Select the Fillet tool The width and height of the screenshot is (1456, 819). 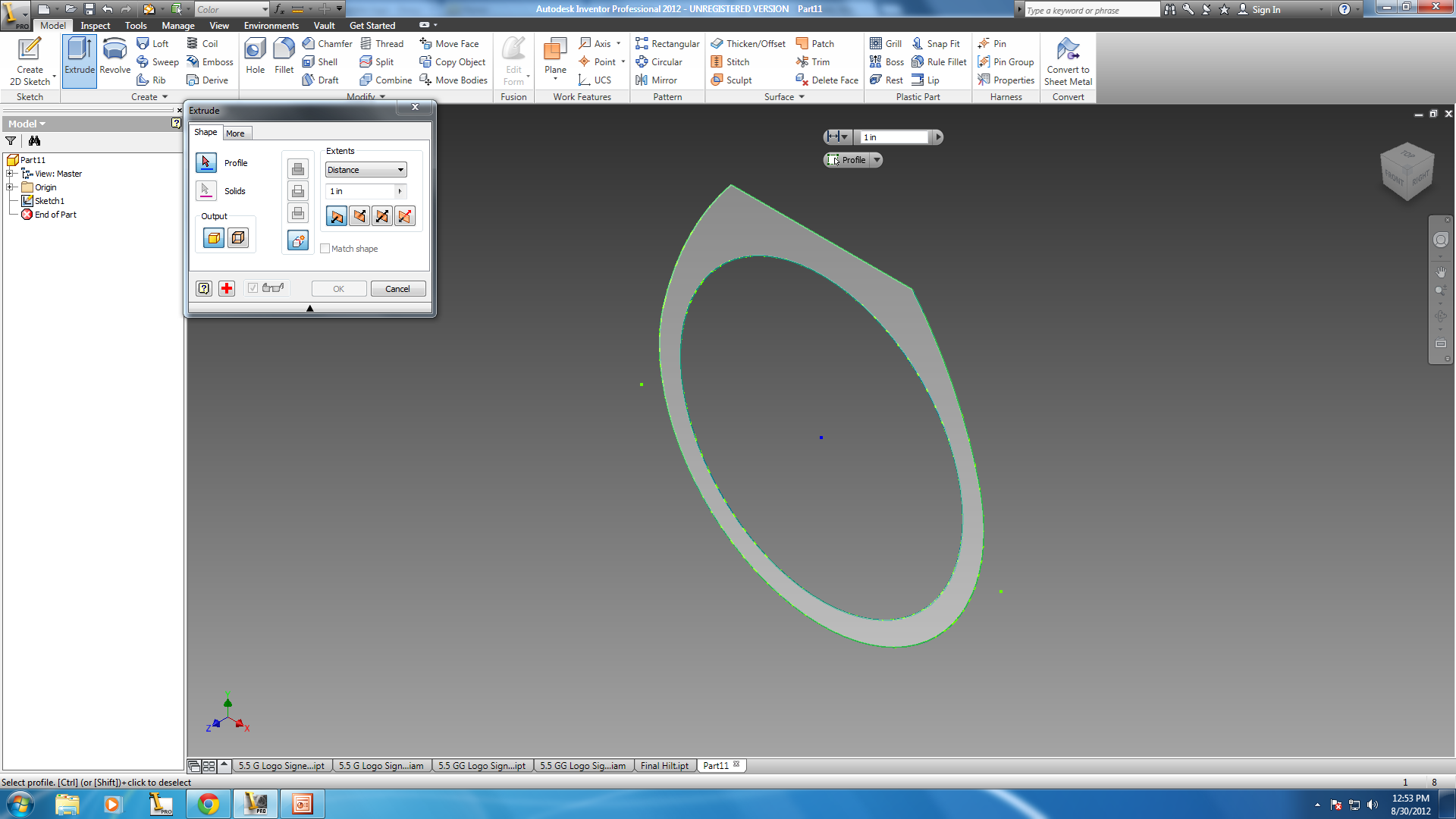pyautogui.click(x=284, y=57)
